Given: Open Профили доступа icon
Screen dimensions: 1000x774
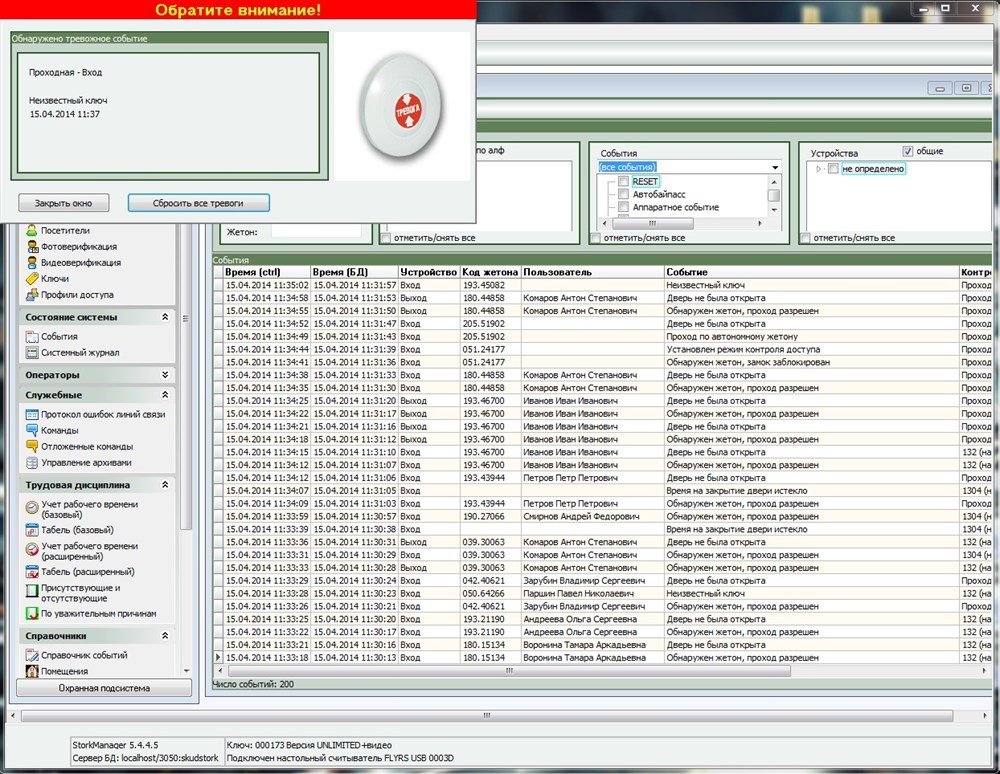Looking at the screenshot, I should [x=31, y=295].
